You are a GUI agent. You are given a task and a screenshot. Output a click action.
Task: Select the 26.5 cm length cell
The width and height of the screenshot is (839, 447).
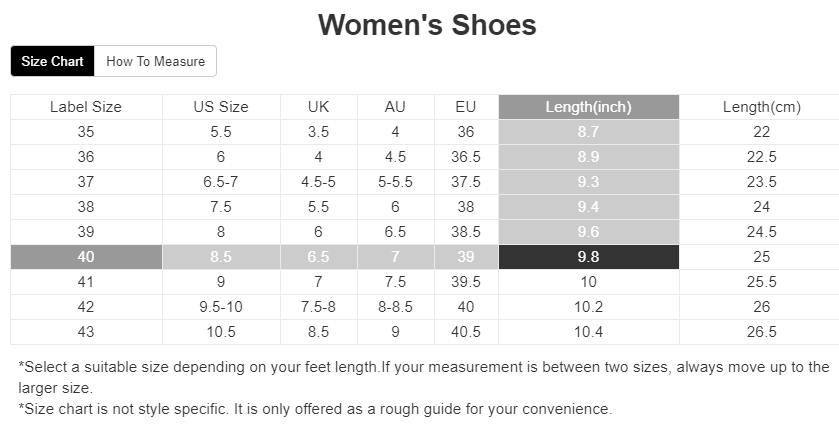coord(761,332)
